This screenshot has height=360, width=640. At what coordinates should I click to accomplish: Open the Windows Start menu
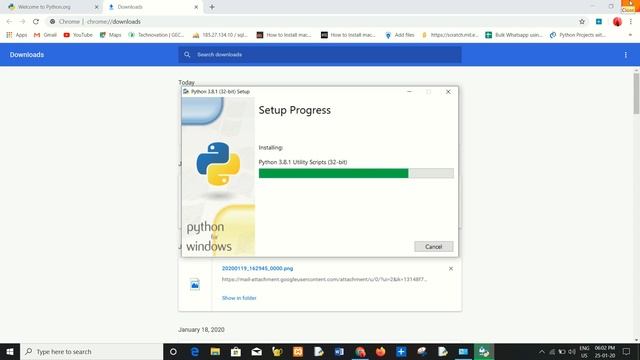coord(10,351)
